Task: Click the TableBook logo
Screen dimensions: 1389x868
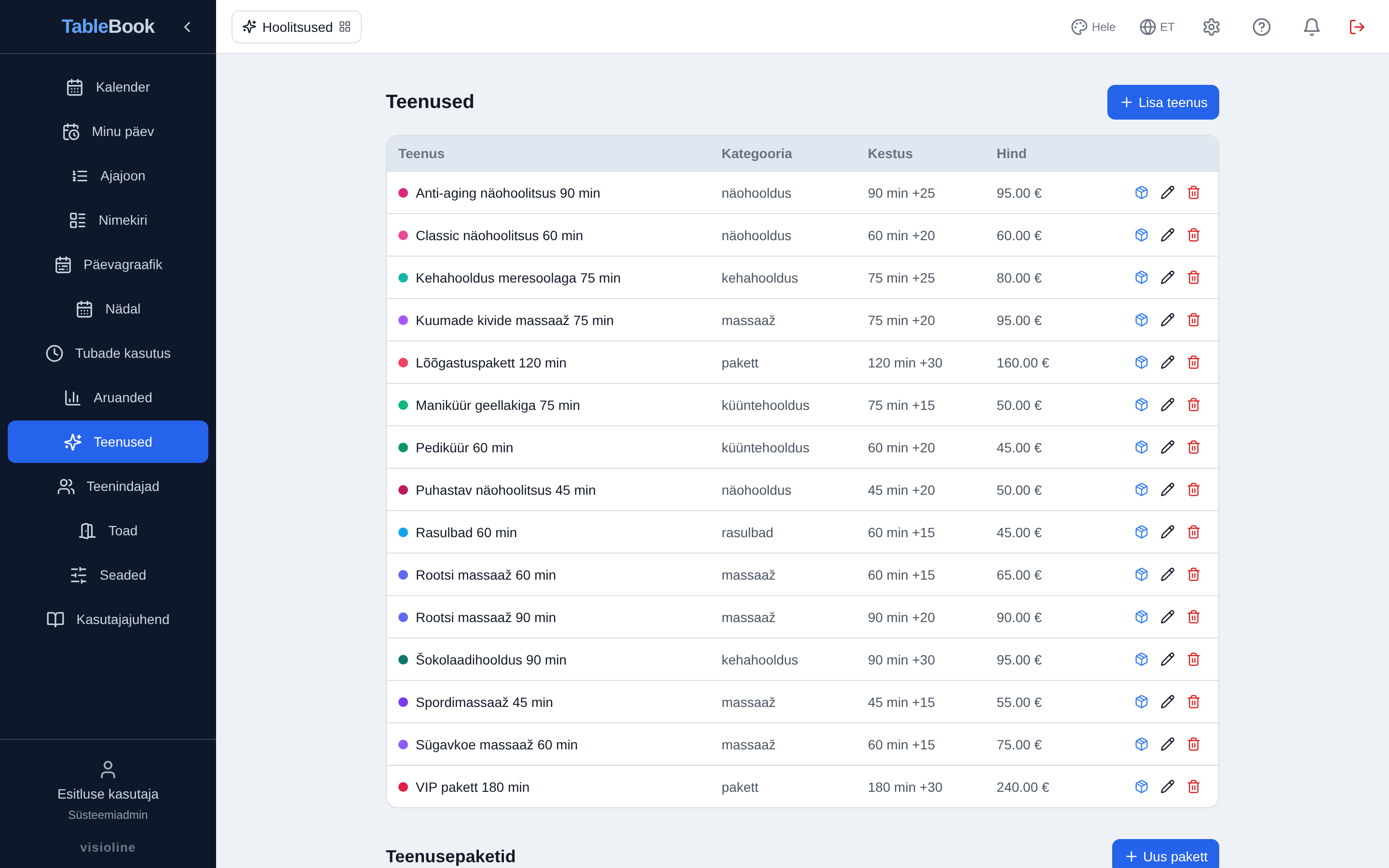Action: (x=108, y=27)
